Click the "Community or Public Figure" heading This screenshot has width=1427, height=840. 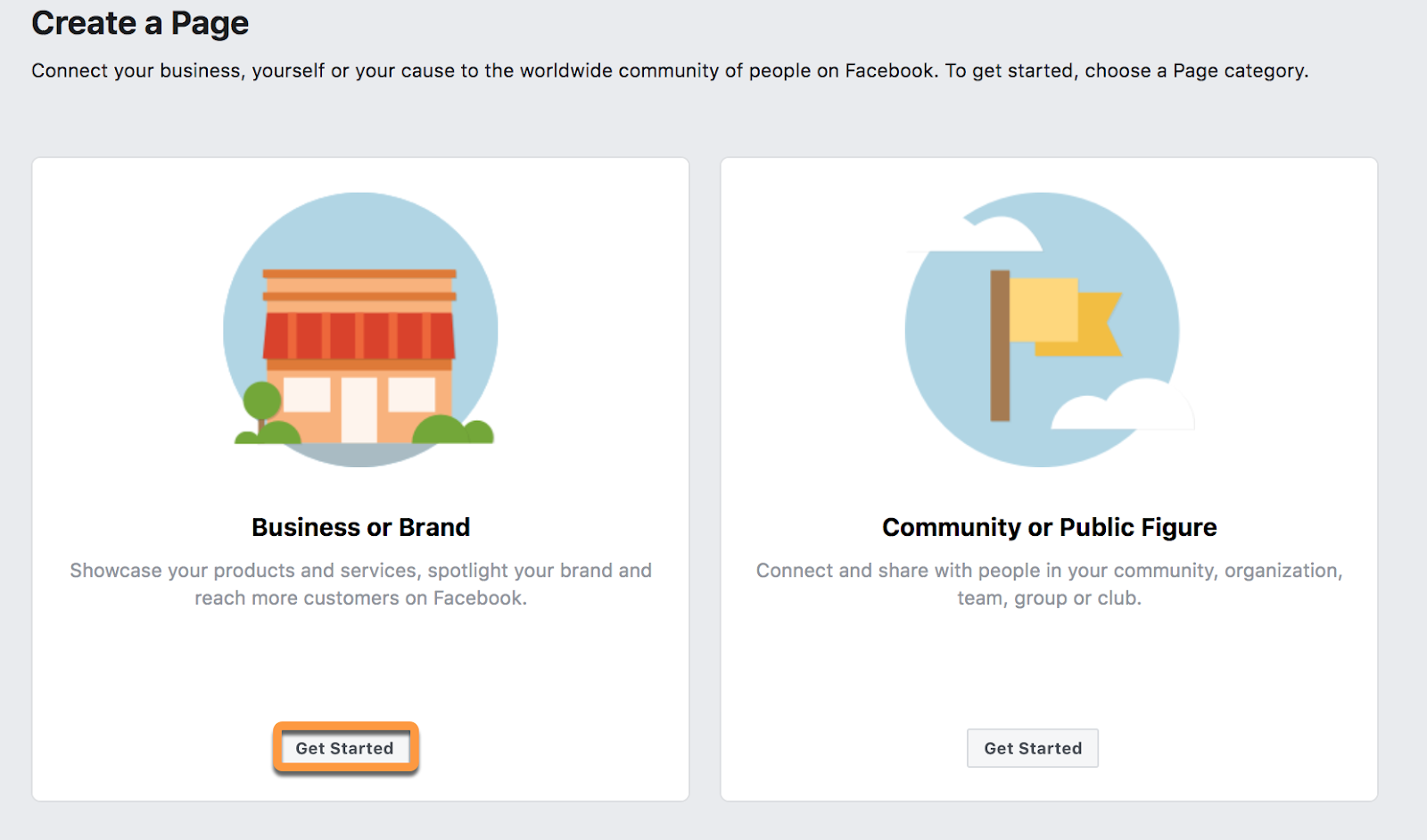tap(1049, 527)
